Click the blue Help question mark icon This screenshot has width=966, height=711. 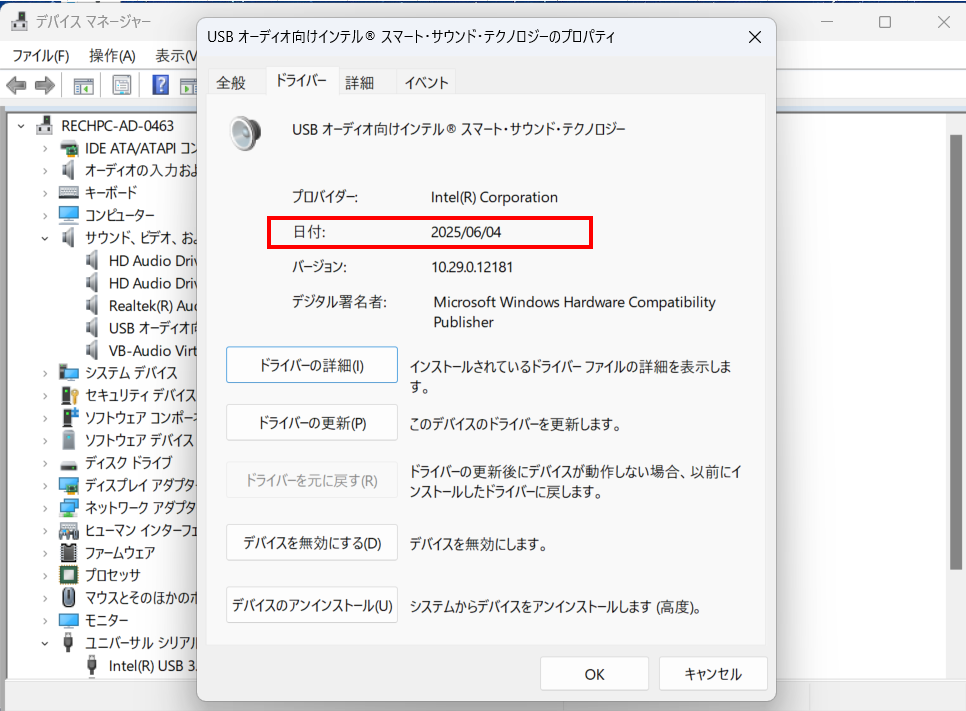point(160,86)
